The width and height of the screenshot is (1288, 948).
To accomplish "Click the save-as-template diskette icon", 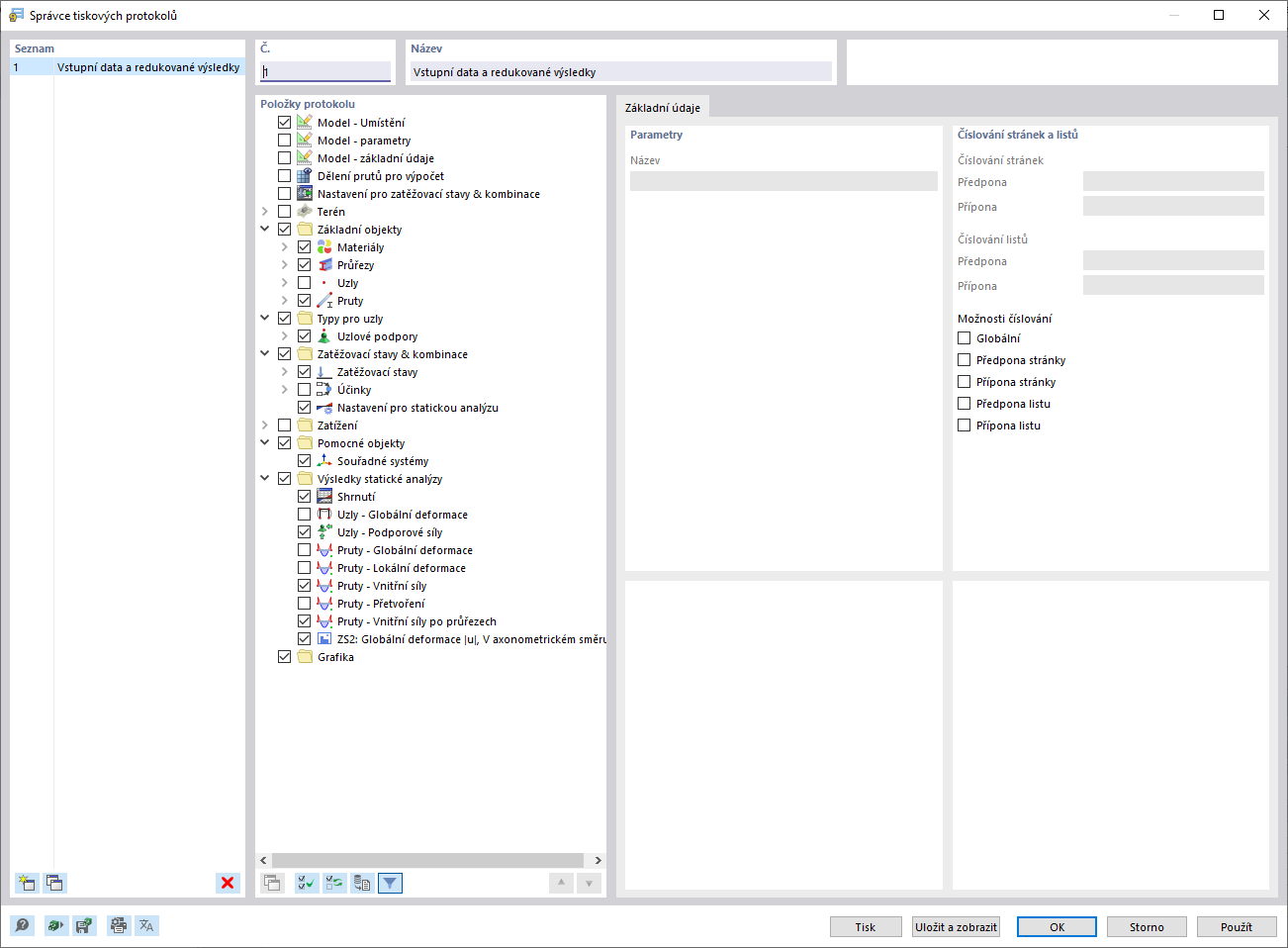I will (84, 925).
